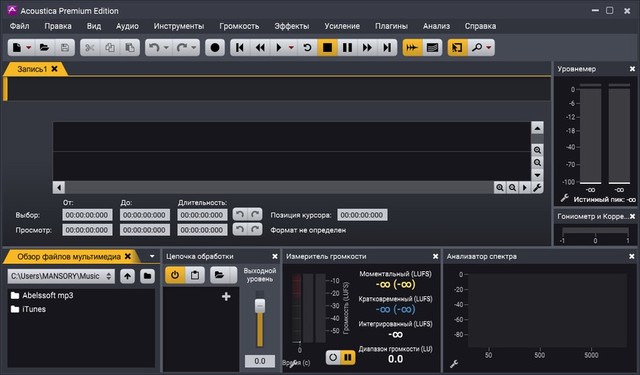Image resolution: width=640 pixels, height=375 pixels.
Task: Open the Файл menu
Action: pyautogui.click(x=20, y=26)
